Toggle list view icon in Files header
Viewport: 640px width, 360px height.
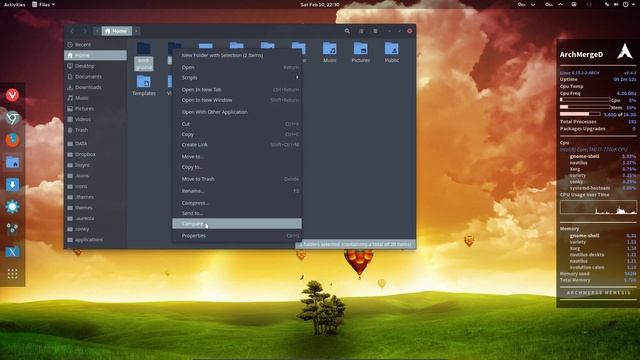pyautogui.click(x=361, y=31)
